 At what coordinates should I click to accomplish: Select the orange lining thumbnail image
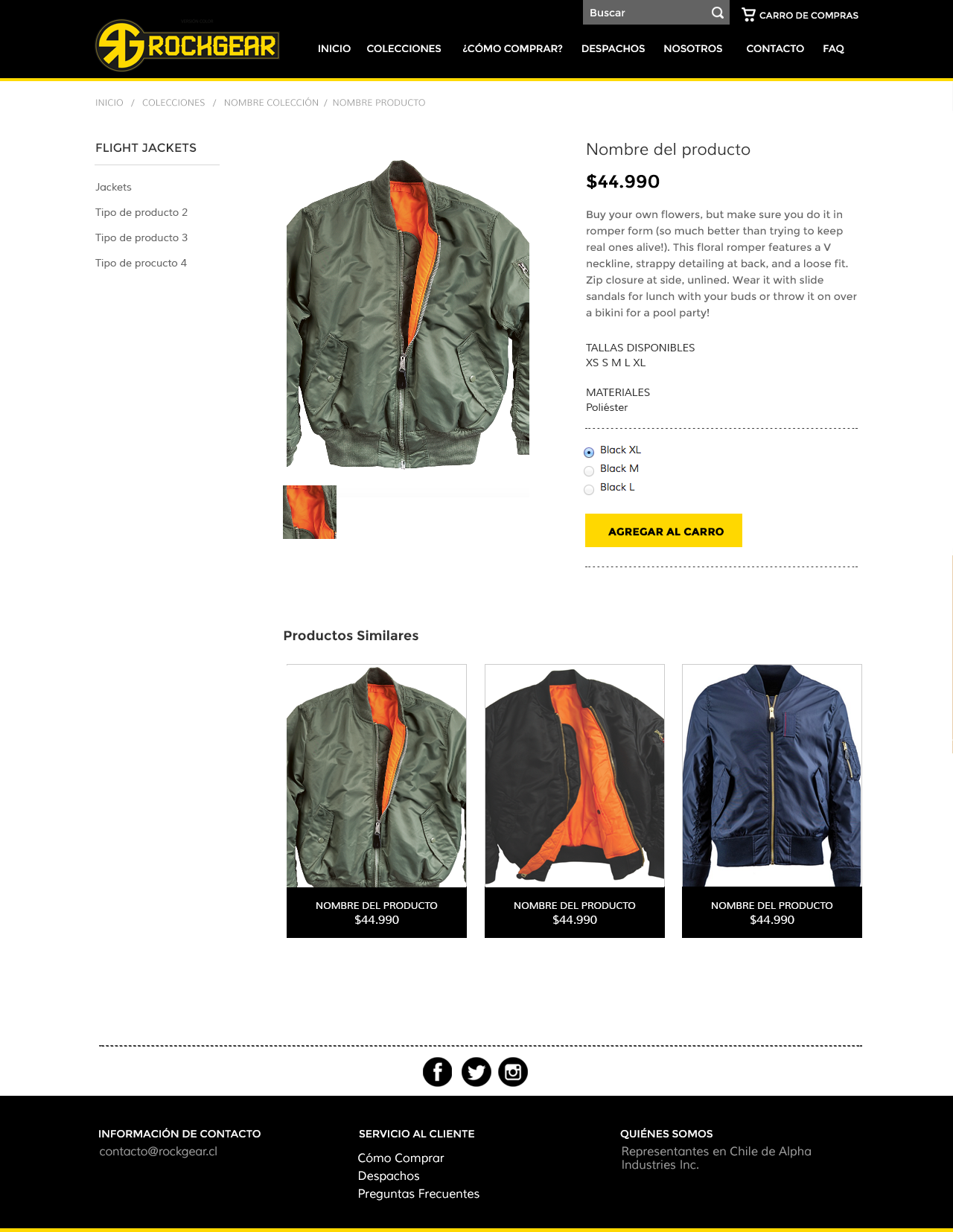[x=310, y=512]
